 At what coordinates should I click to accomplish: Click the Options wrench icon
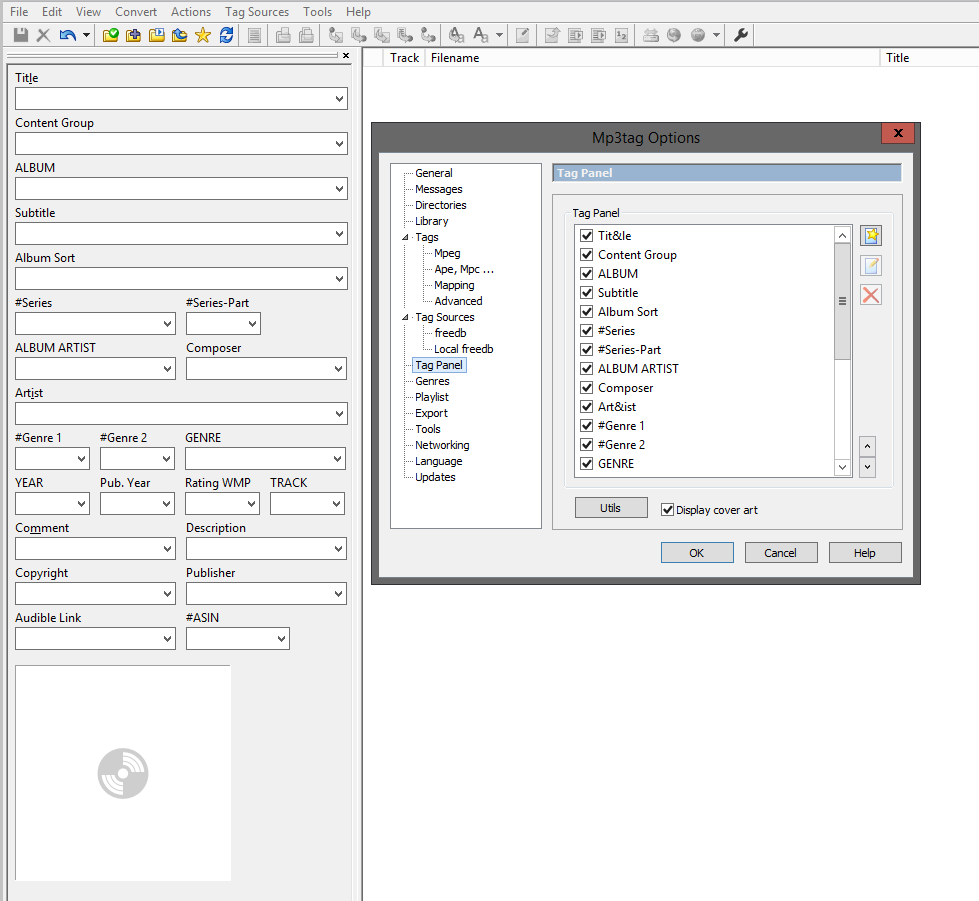(740, 35)
